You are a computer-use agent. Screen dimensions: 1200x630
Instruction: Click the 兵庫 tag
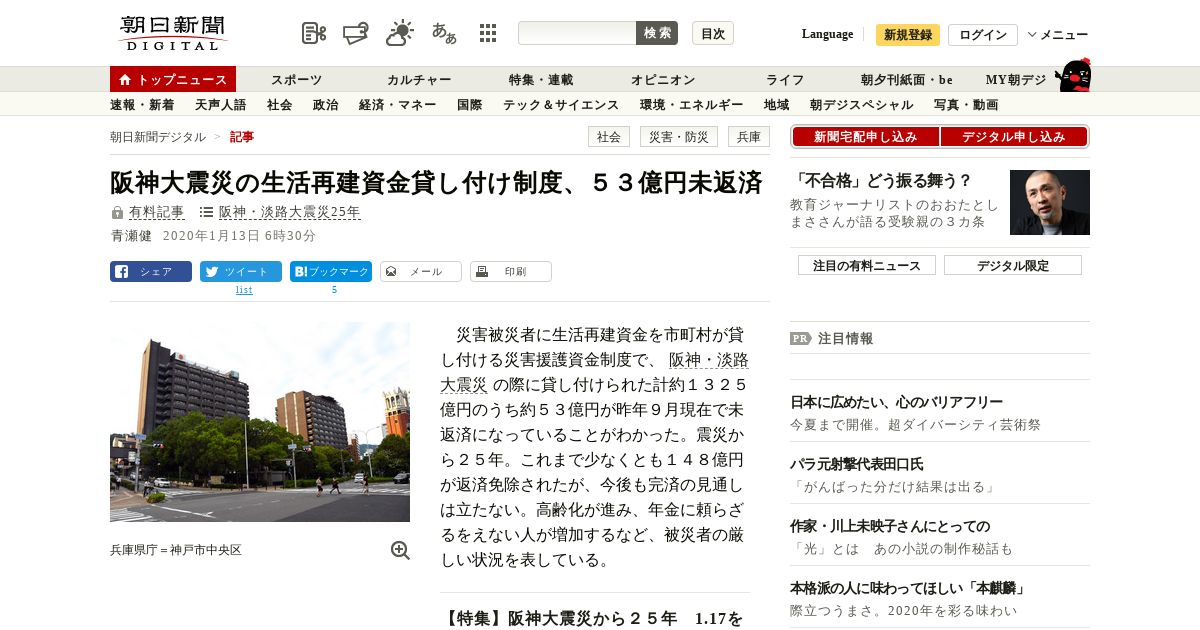(749, 137)
